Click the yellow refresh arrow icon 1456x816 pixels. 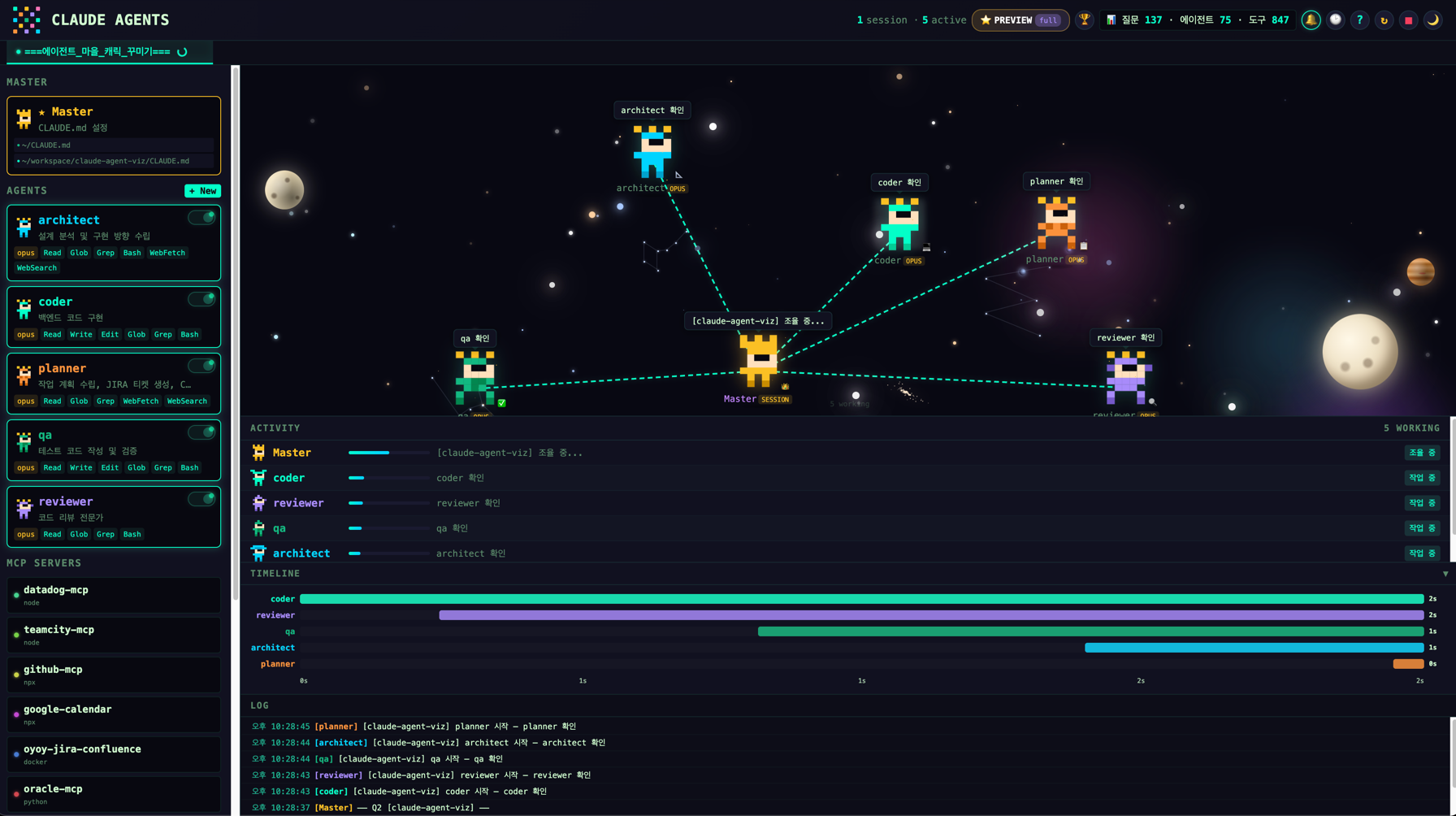coord(1384,20)
